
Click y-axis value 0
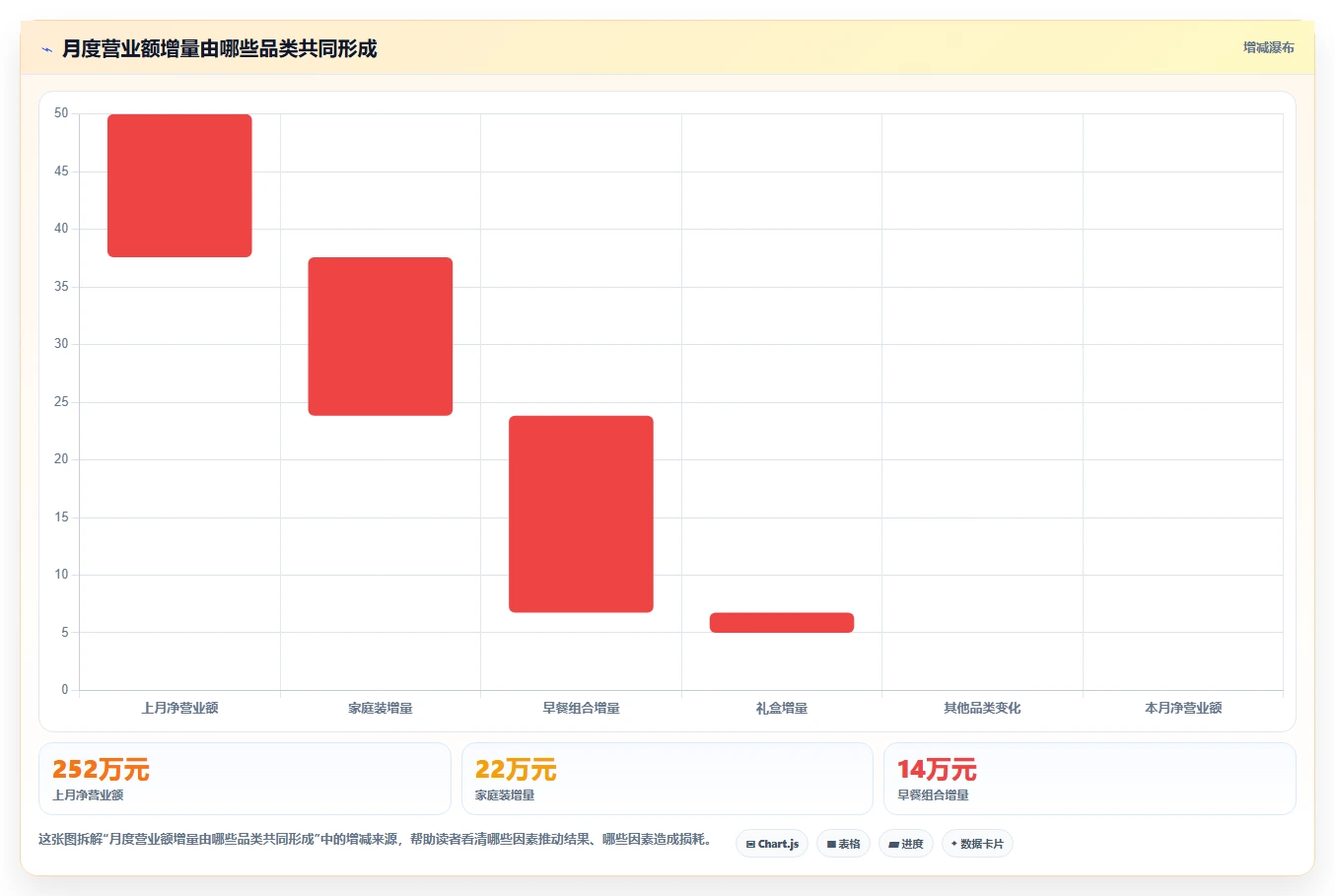(65, 690)
